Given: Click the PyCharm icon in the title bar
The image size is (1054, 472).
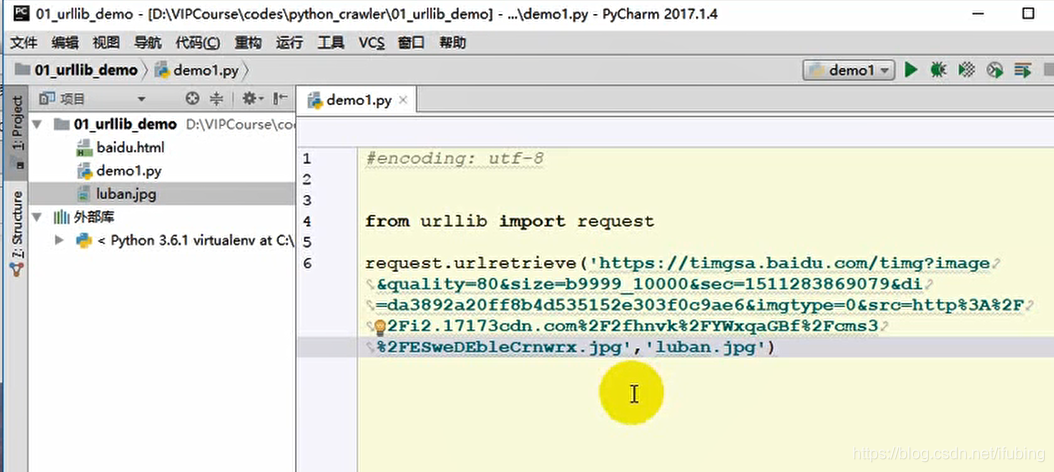Looking at the screenshot, I should point(22,13).
